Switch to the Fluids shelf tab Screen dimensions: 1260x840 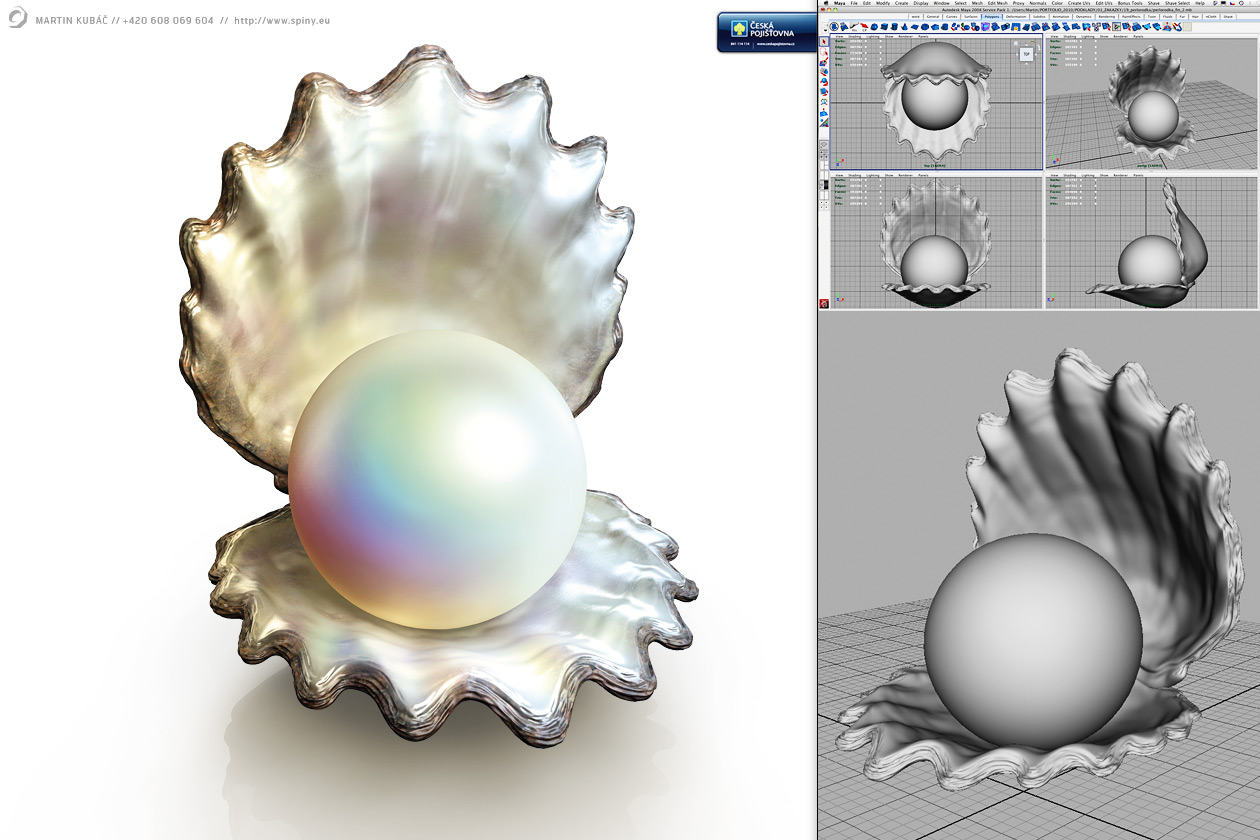[1168, 17]
